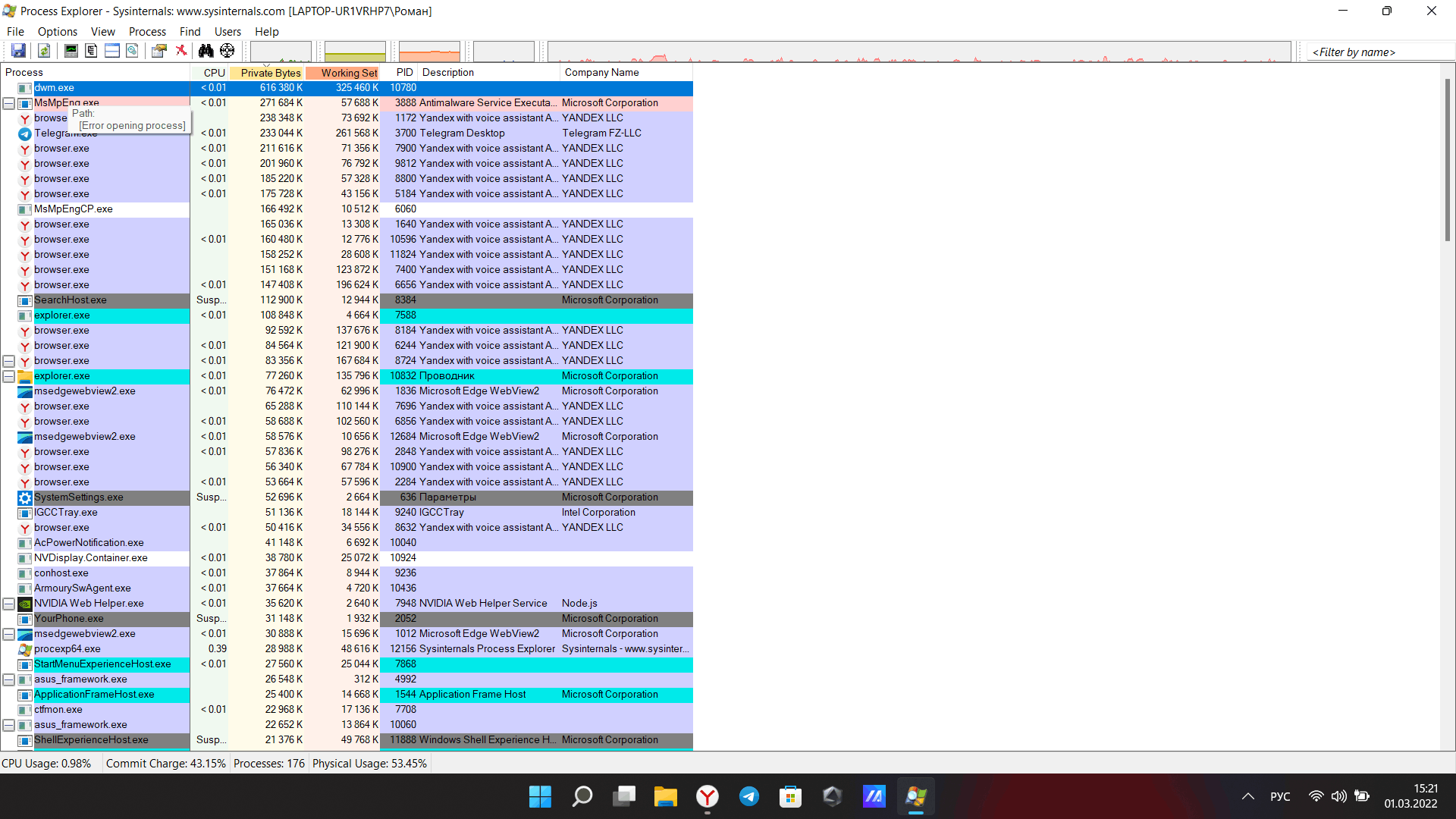
Task: Toggle the lower pane toolbar icon
Action: click(x=111, y=51)
